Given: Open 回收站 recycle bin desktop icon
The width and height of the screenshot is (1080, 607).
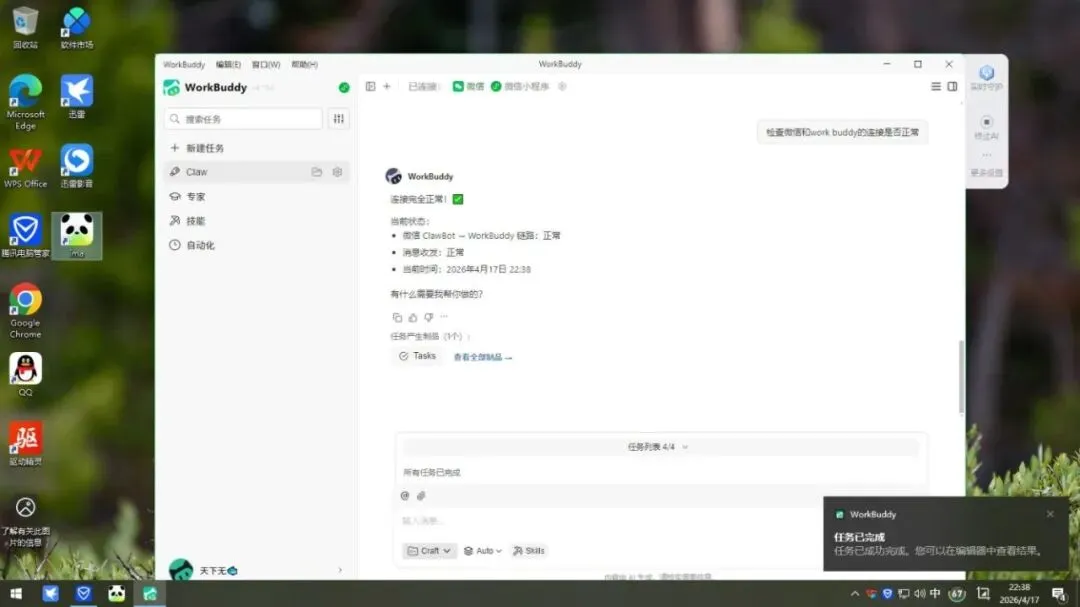Looking at the screenshot, I should click(25, 28).
